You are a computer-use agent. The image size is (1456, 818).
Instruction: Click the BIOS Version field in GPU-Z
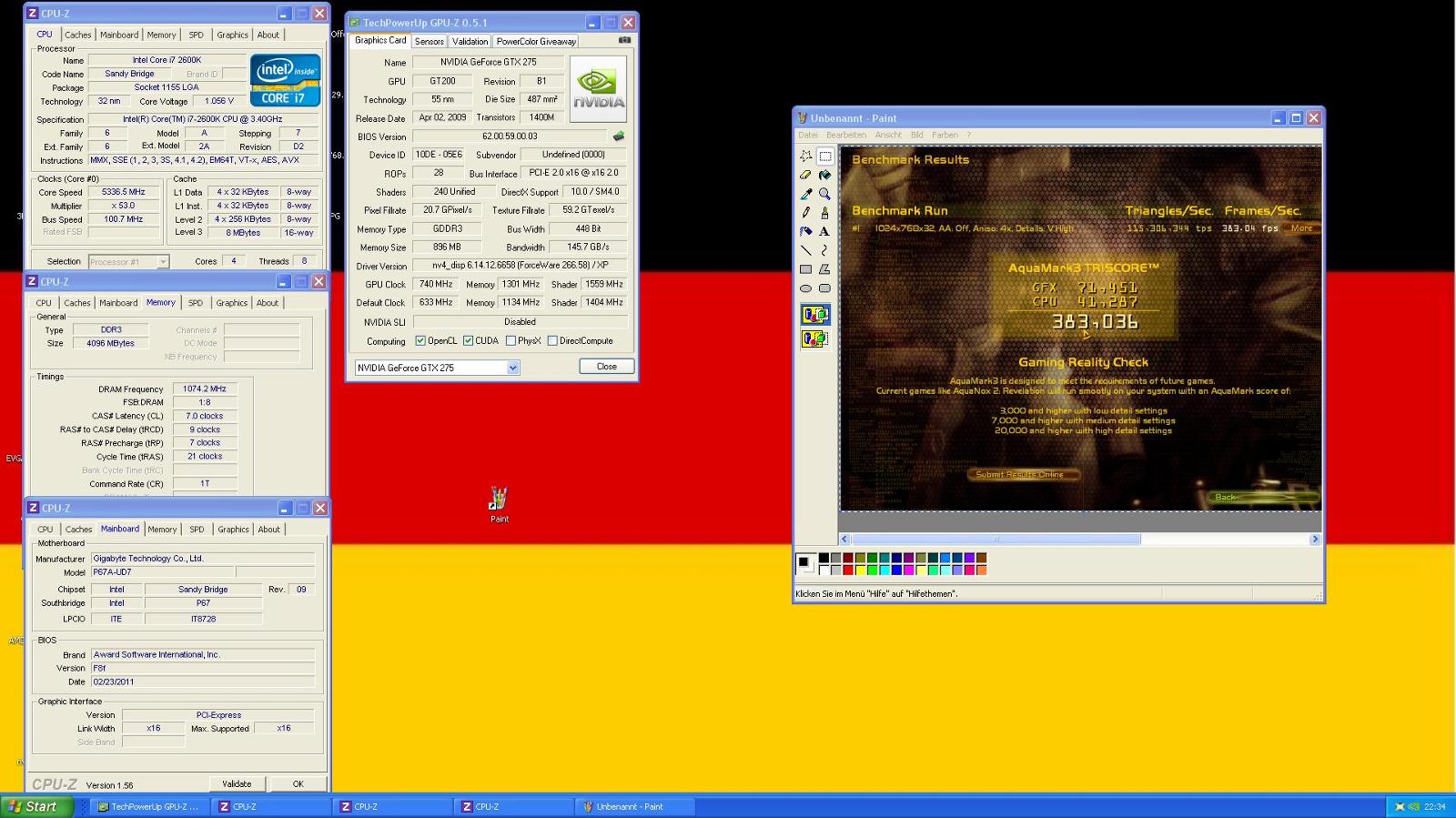510,136
